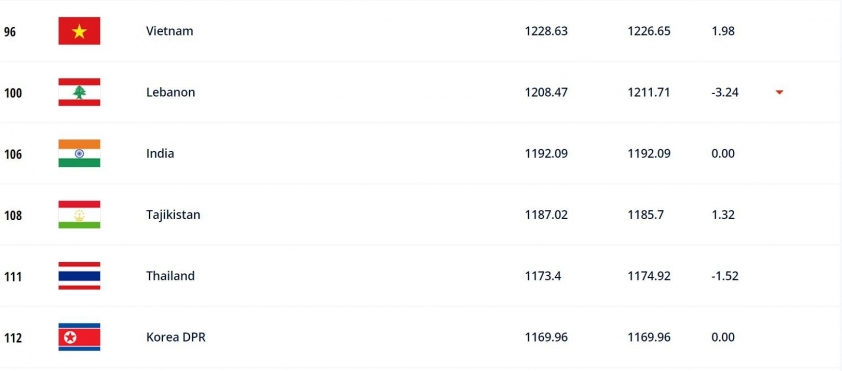
Task: Click the Vietnam flag icon
Action: (x=79, y=31)
